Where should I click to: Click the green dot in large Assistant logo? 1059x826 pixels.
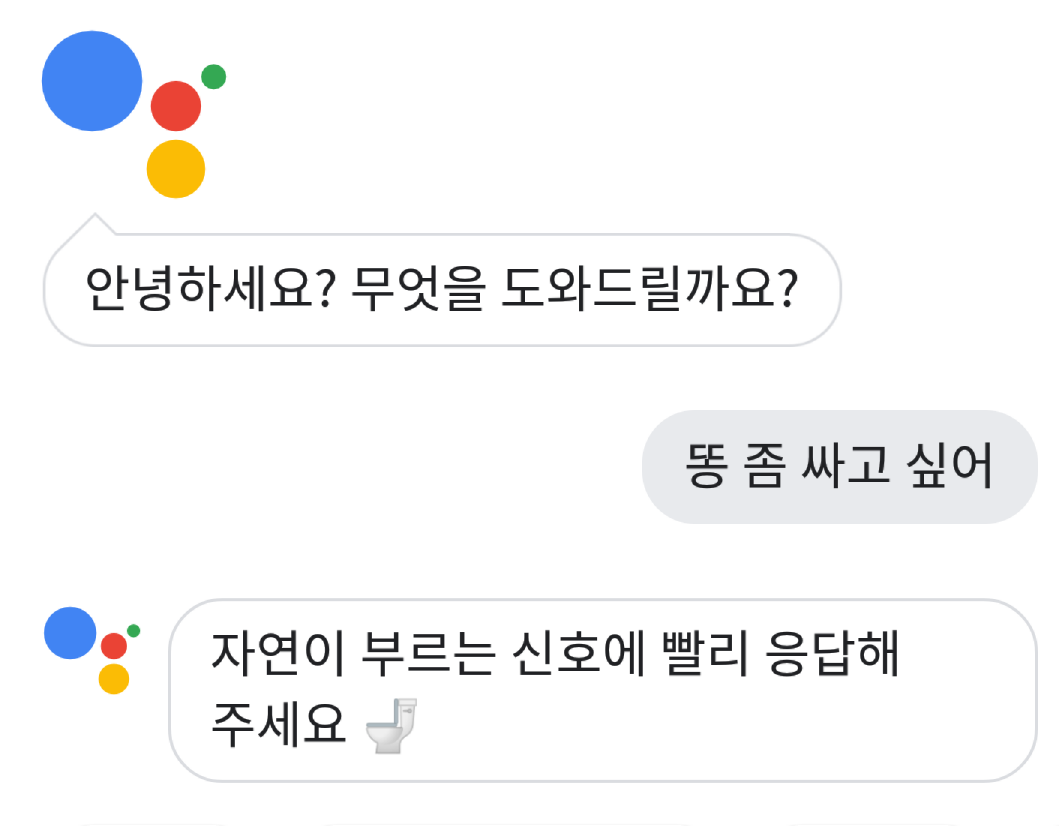[213, 76]
